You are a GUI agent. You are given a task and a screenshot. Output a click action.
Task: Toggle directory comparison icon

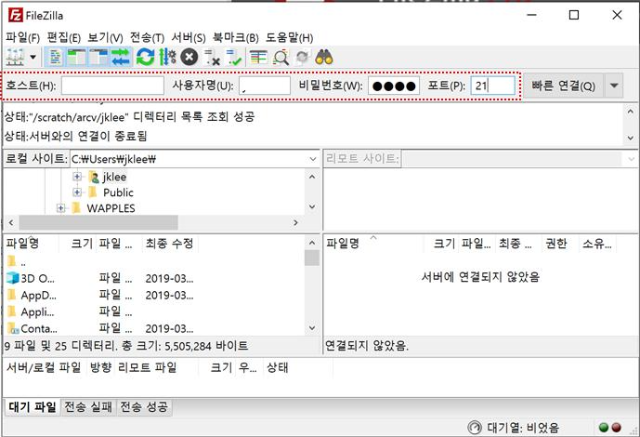[281, 57]
